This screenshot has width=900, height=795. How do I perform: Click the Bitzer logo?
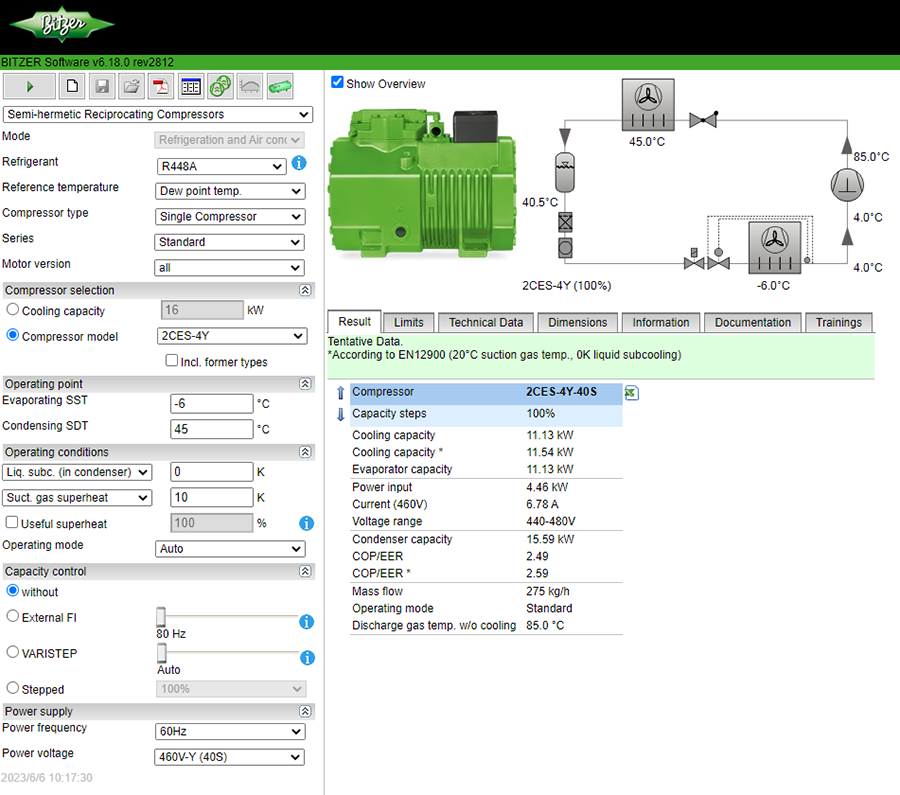click(x=62, y=25)
